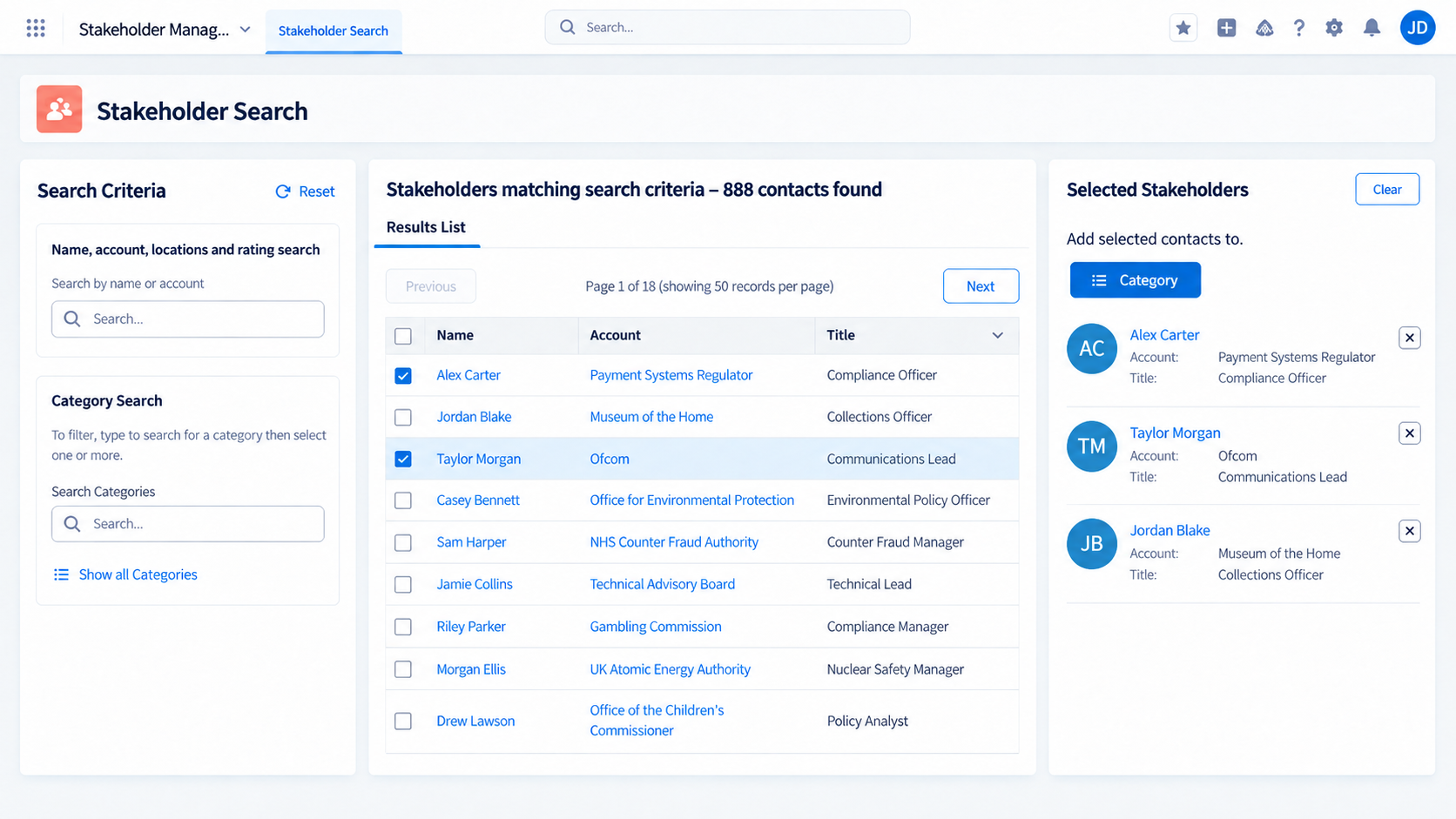Go to the Next results page
1456x819 pixels.
981,286
